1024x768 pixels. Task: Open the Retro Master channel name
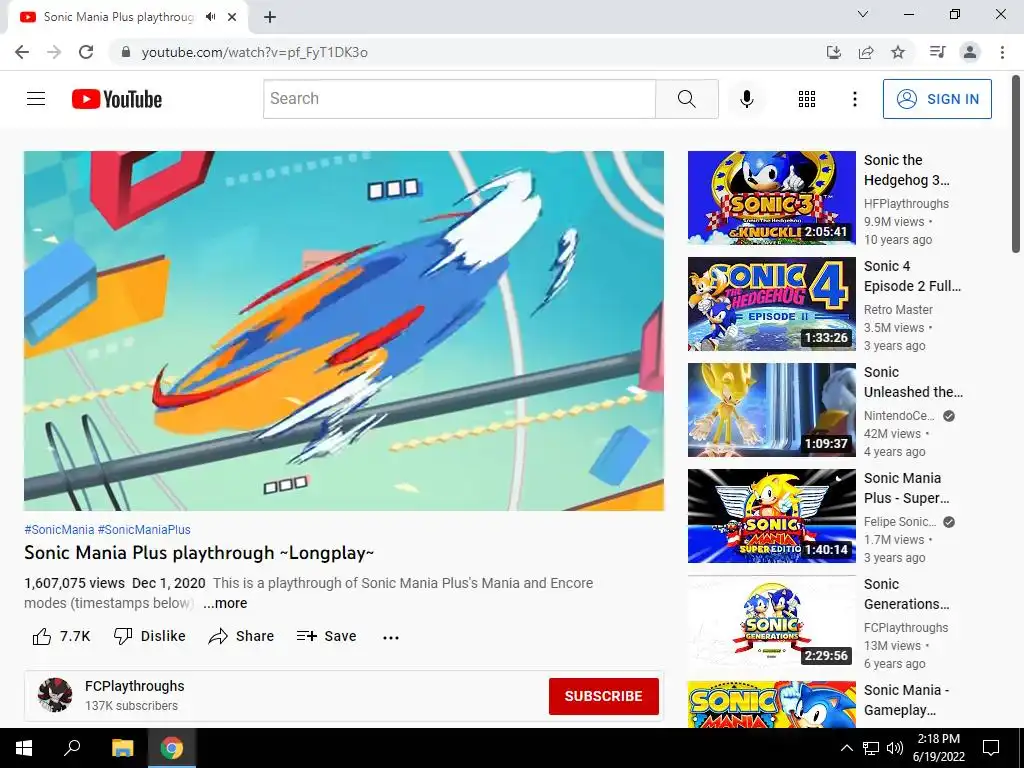click(898, 310)
